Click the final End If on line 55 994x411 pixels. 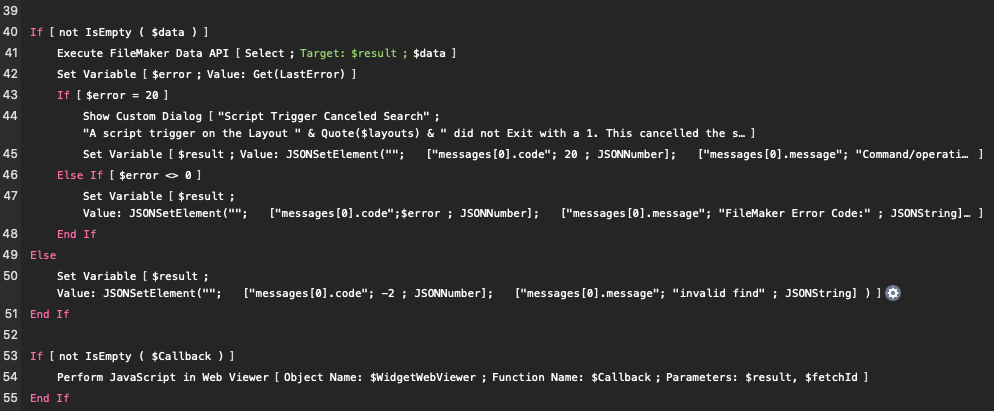pyautogui.click(x=50, y=398)
